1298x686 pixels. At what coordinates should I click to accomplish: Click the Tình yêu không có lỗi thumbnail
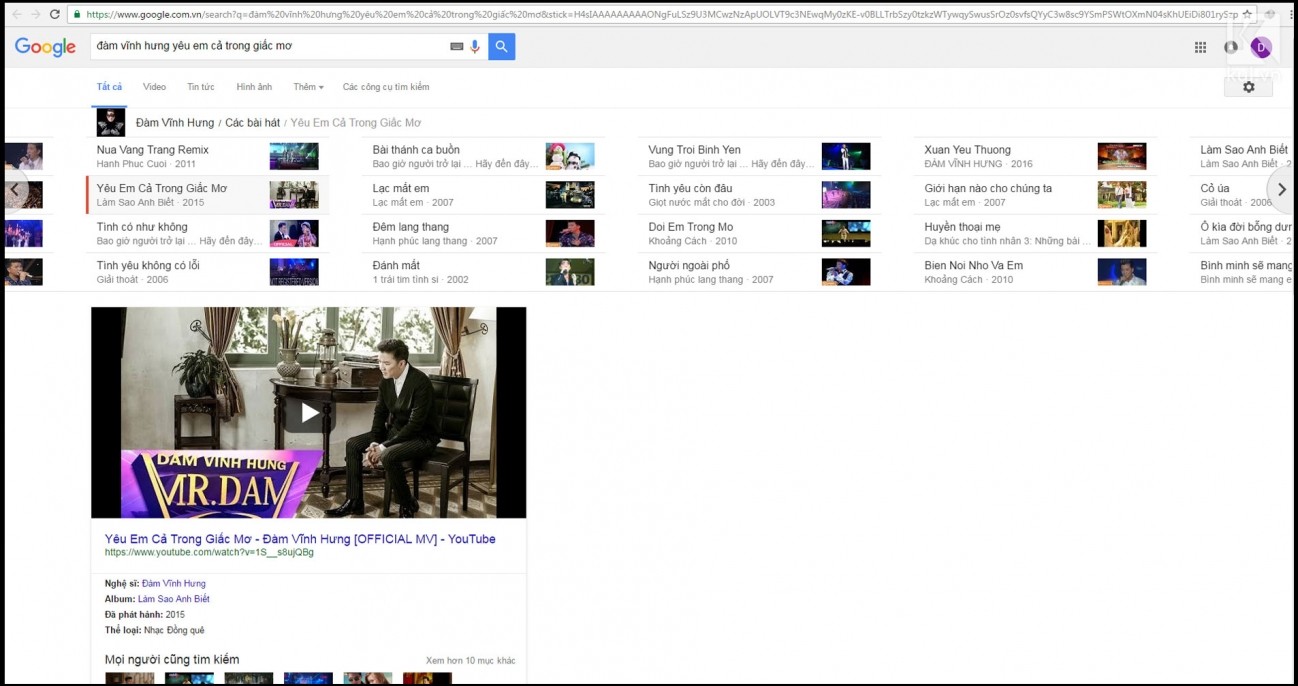pos(294,272)
